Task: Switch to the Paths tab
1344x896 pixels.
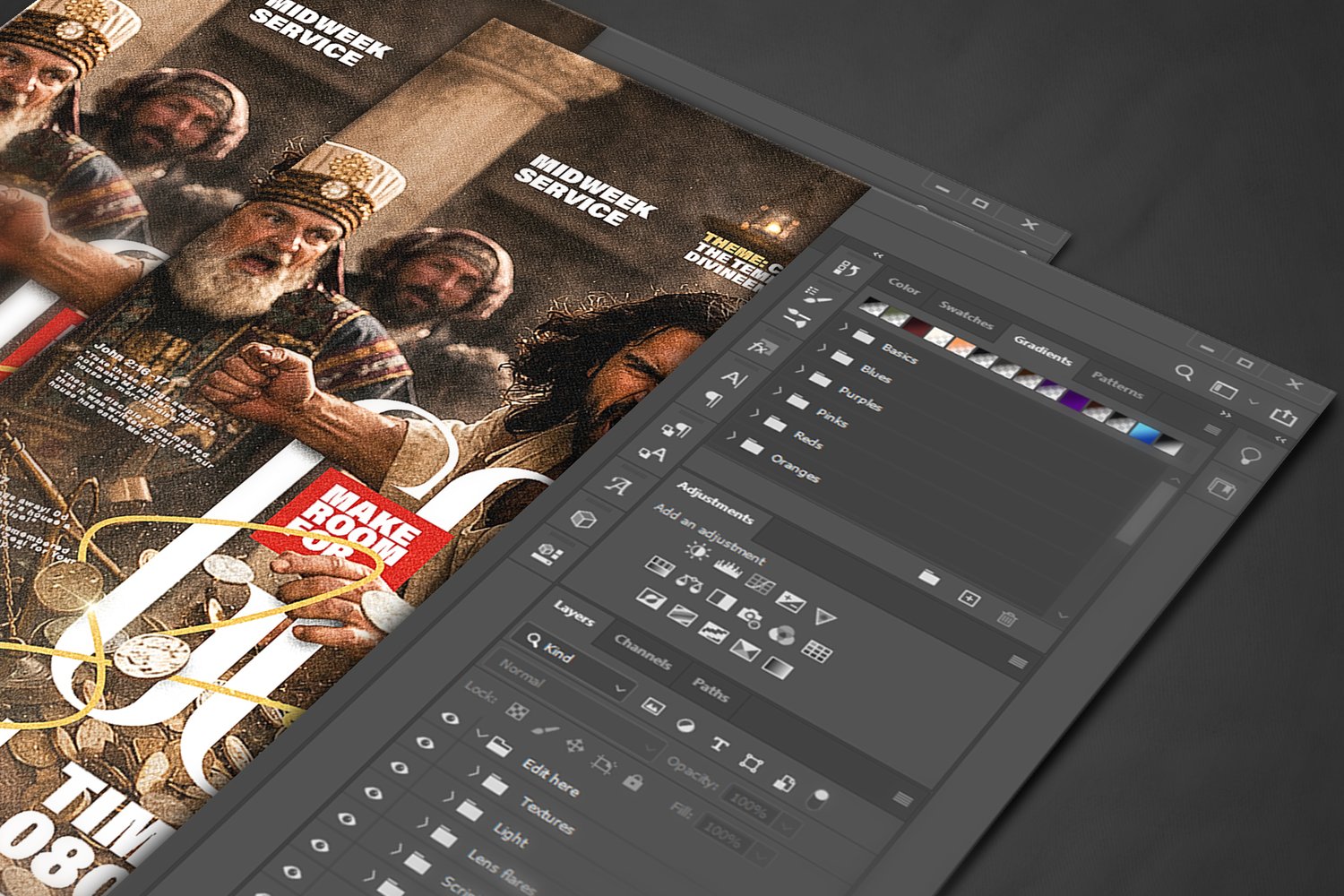Action: [x=711, y=689]
